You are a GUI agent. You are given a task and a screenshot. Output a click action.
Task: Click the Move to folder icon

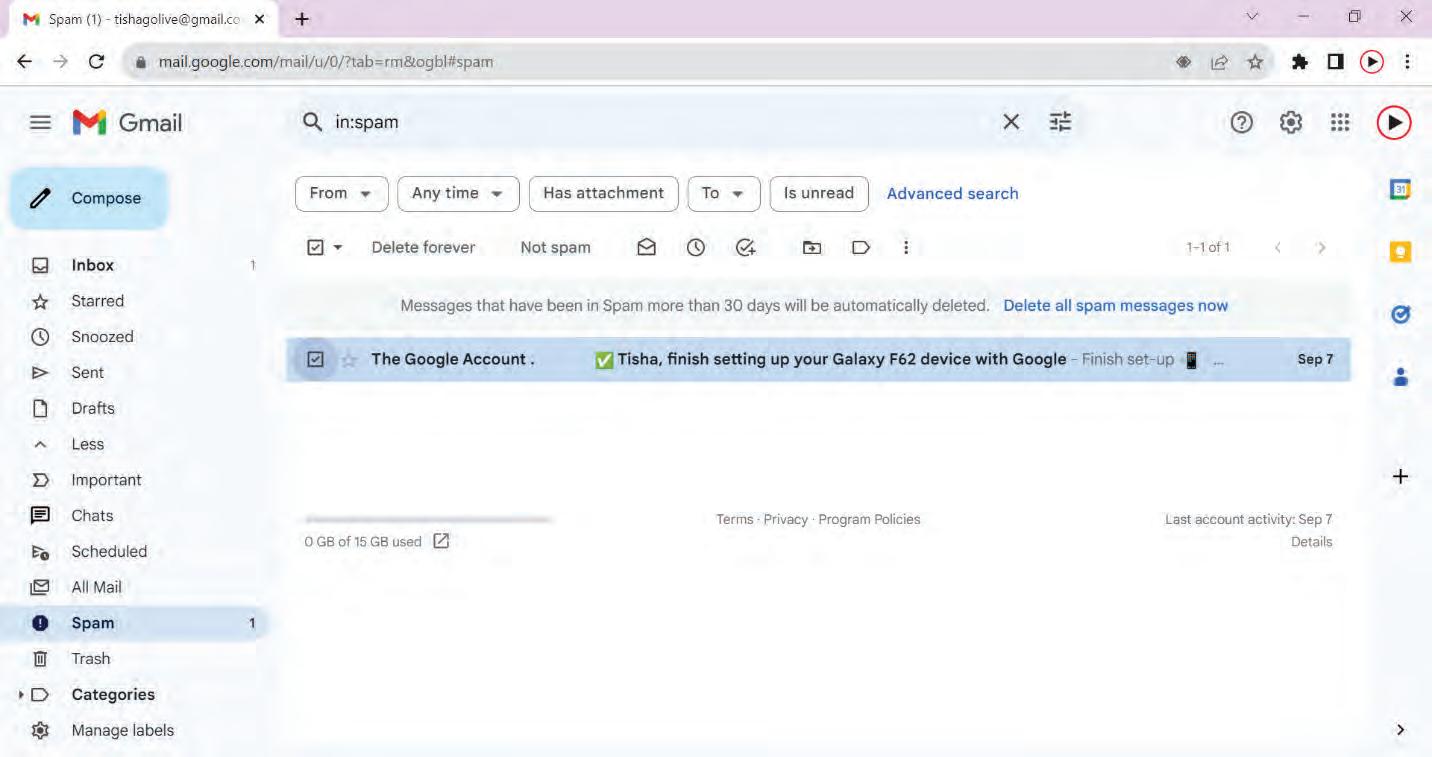pyautogui.click(x=813, y=247)
